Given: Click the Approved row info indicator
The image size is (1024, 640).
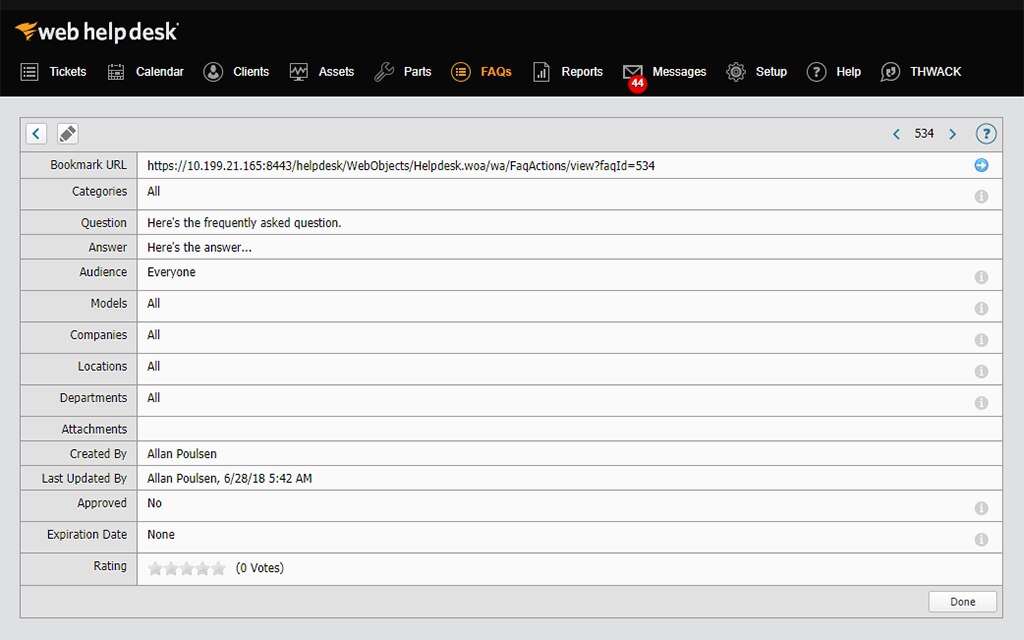Looking at the screenshot, I should click(981, 507).
